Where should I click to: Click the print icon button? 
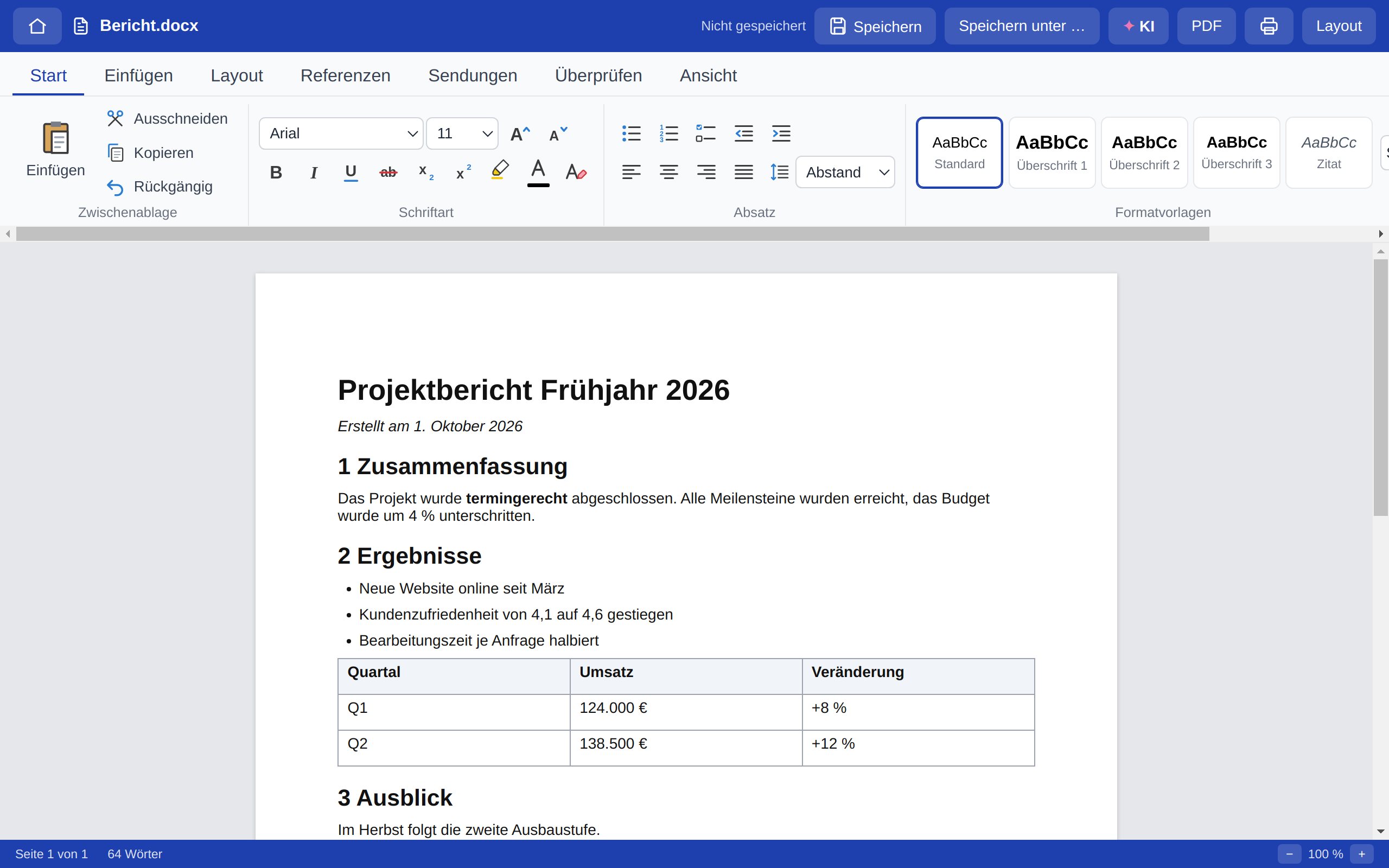tap(1269, 26)
